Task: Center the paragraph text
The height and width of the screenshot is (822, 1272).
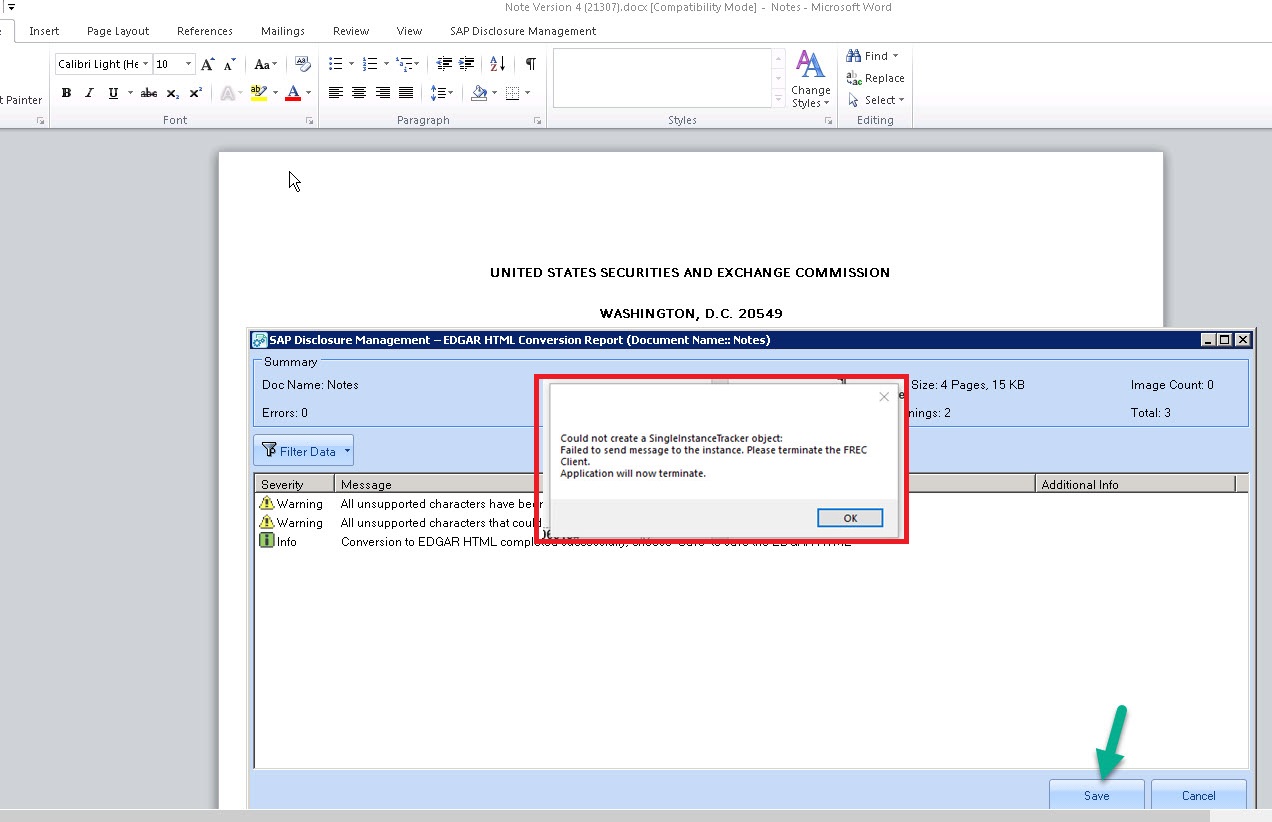Action: [x=359, y=93]
